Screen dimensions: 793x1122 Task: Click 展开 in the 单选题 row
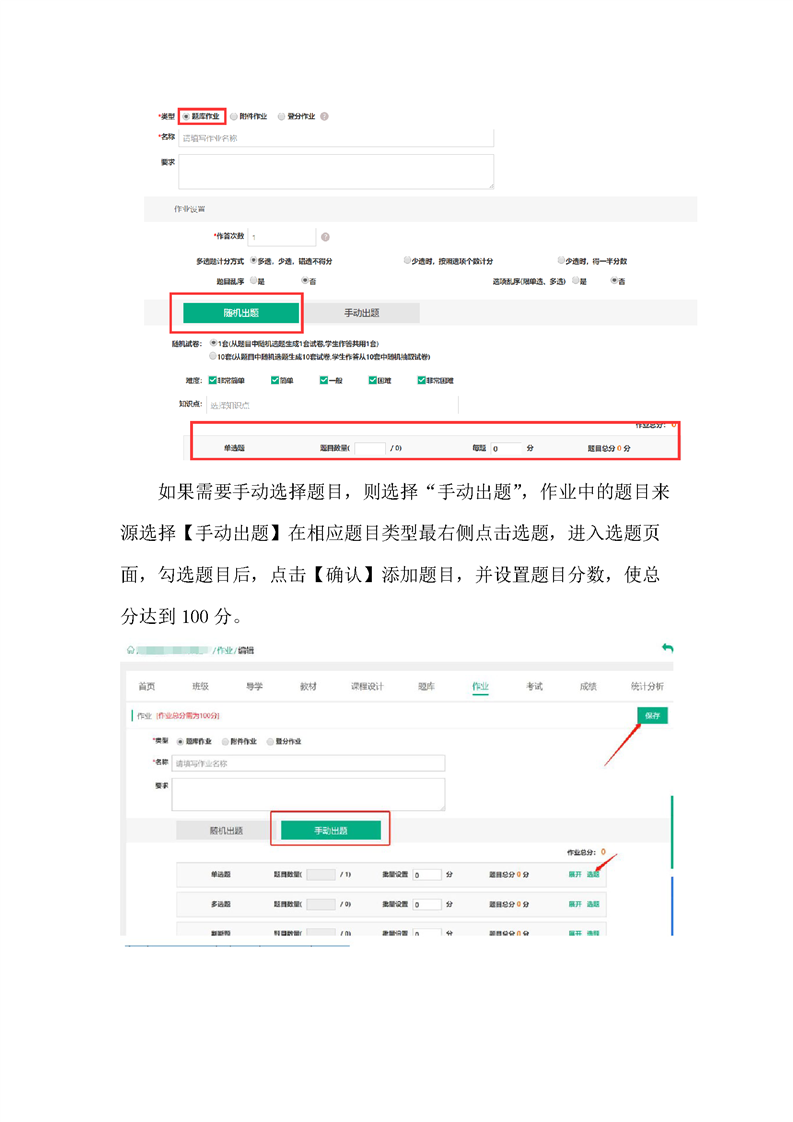[575, 874]
